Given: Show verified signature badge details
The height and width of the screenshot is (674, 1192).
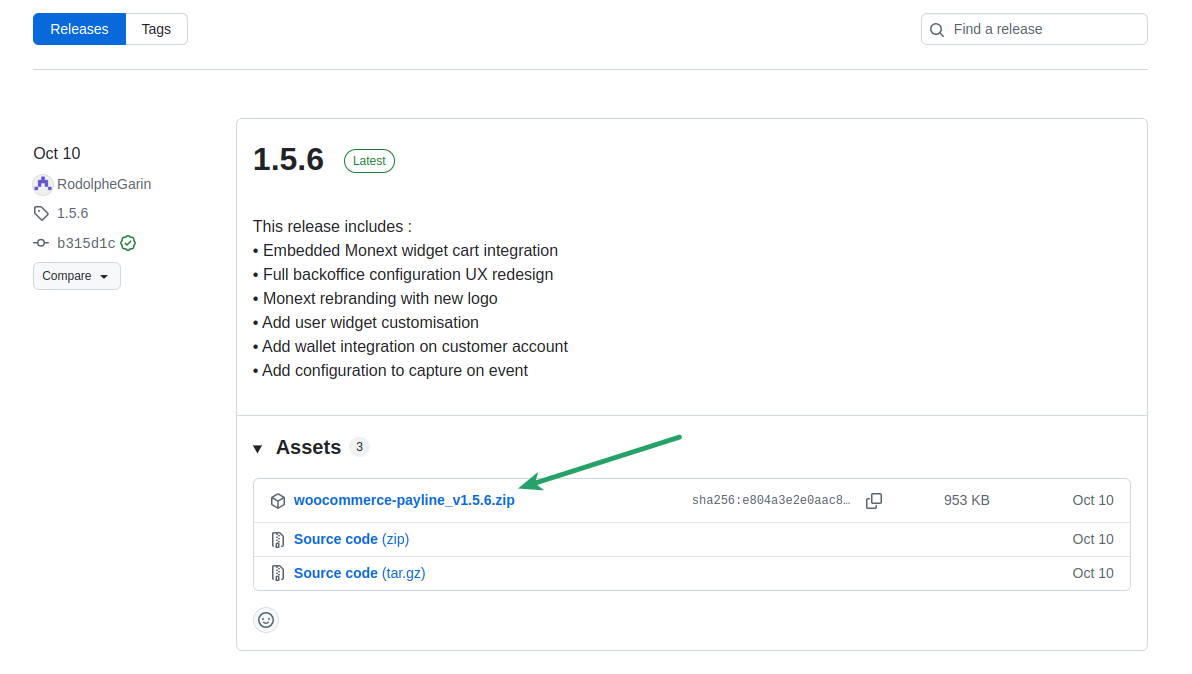Looking at the screenshot, I should point(128,243).
